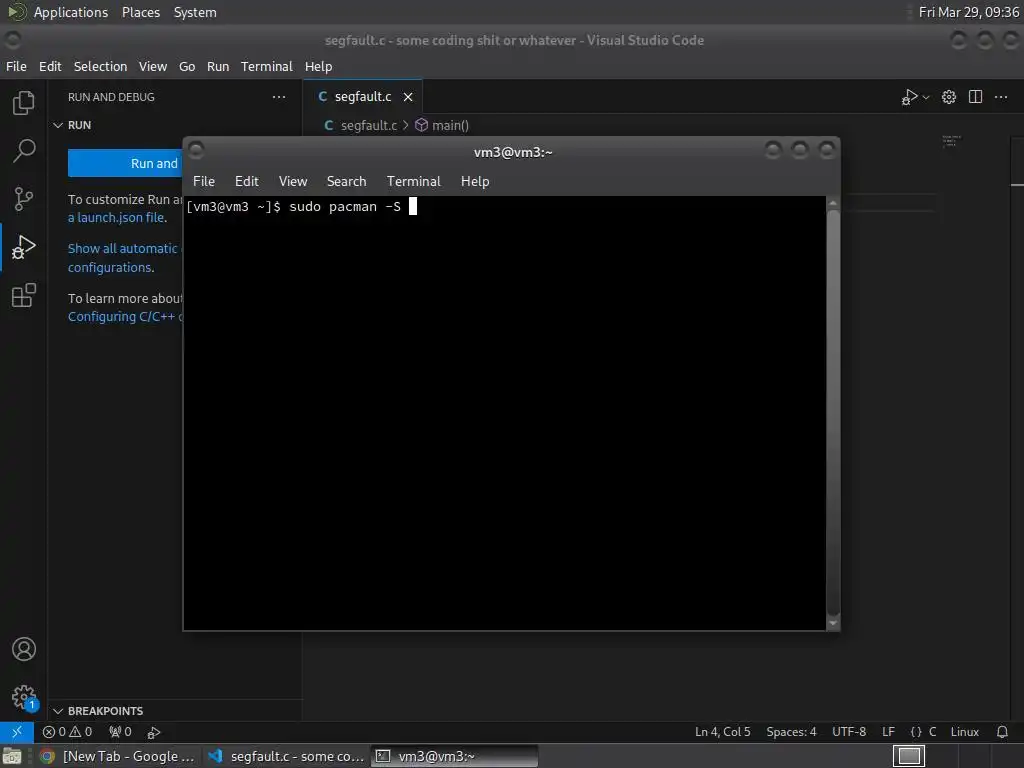Click the clock Fri Mar 29, 09:36
The image size is (1024, 768).
click(968, 12)
